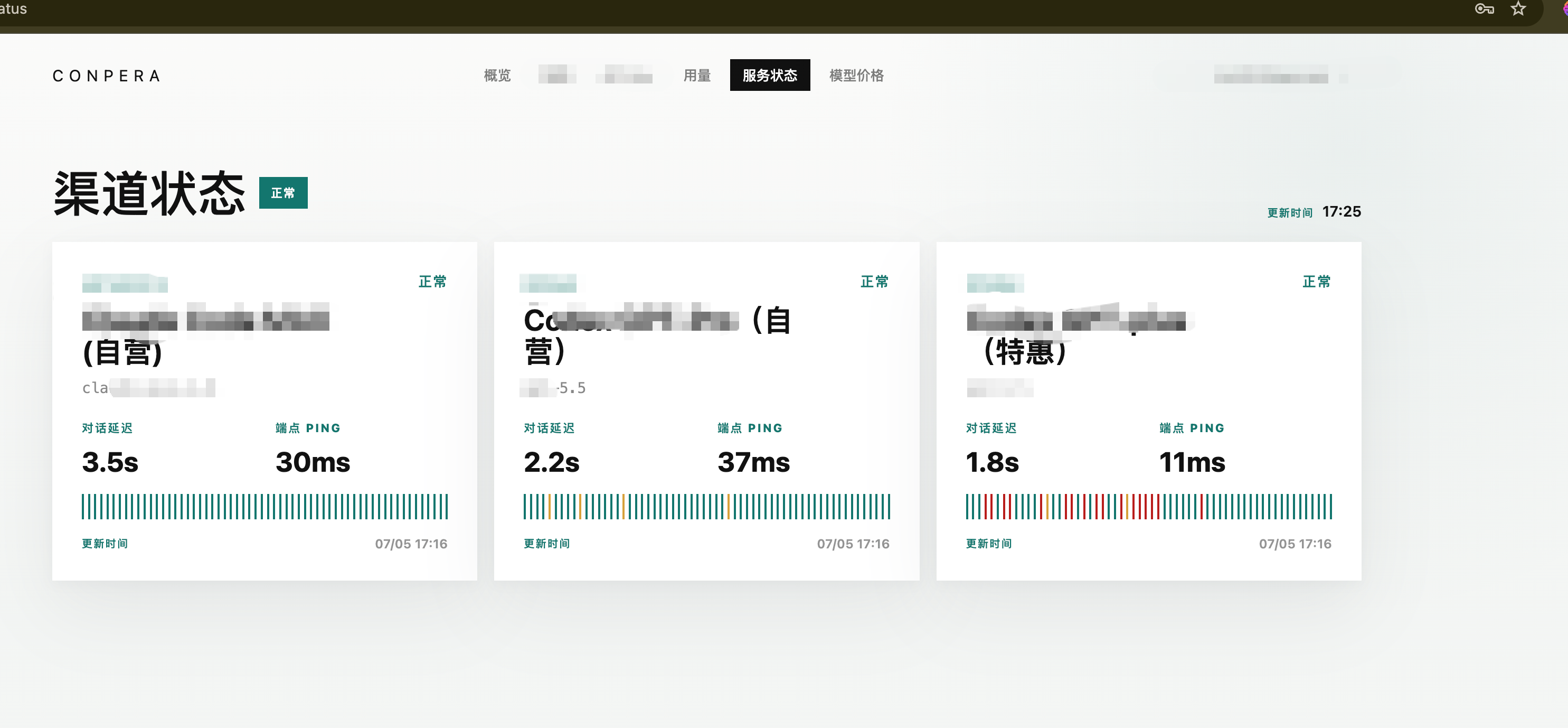Click 07/05 17:16 timestamp in the 11ms card
This screenshot has width=1568, height=728.
[x=1295, y=544]
